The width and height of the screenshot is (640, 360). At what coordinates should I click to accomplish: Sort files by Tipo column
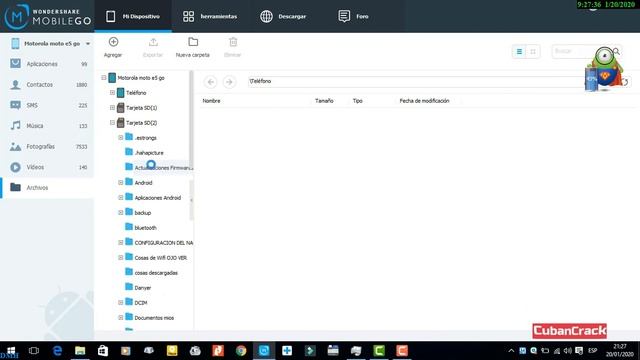(x=358, y=101)
